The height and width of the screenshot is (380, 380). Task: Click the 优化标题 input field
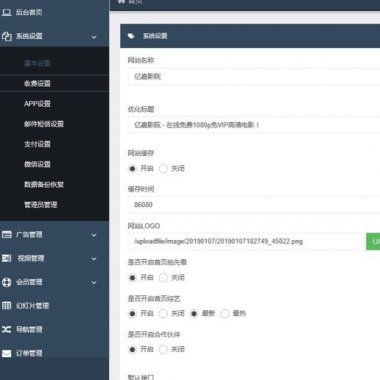pos(254,125)
